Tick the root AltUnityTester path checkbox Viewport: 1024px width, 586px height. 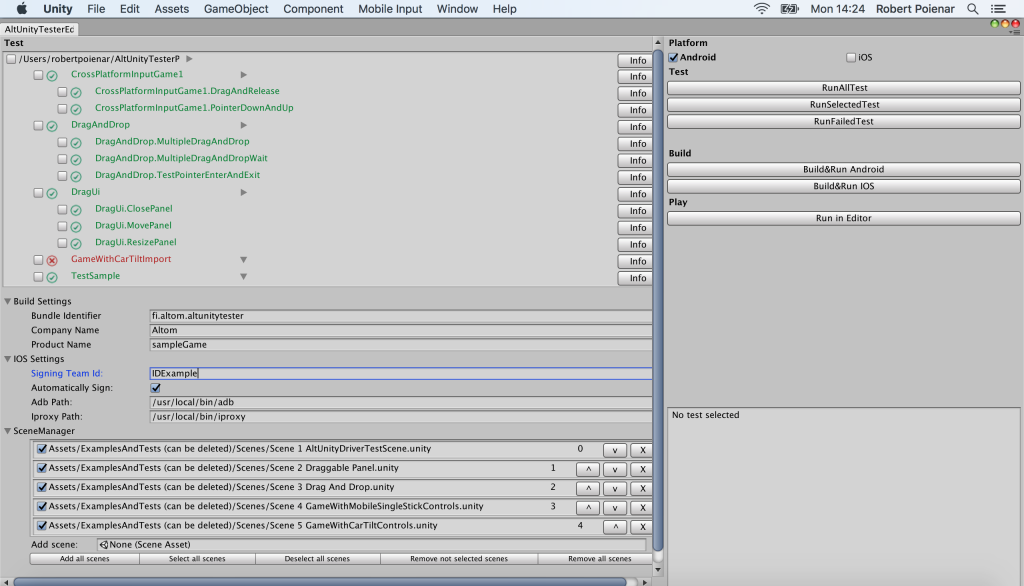[x=11, y=59]
